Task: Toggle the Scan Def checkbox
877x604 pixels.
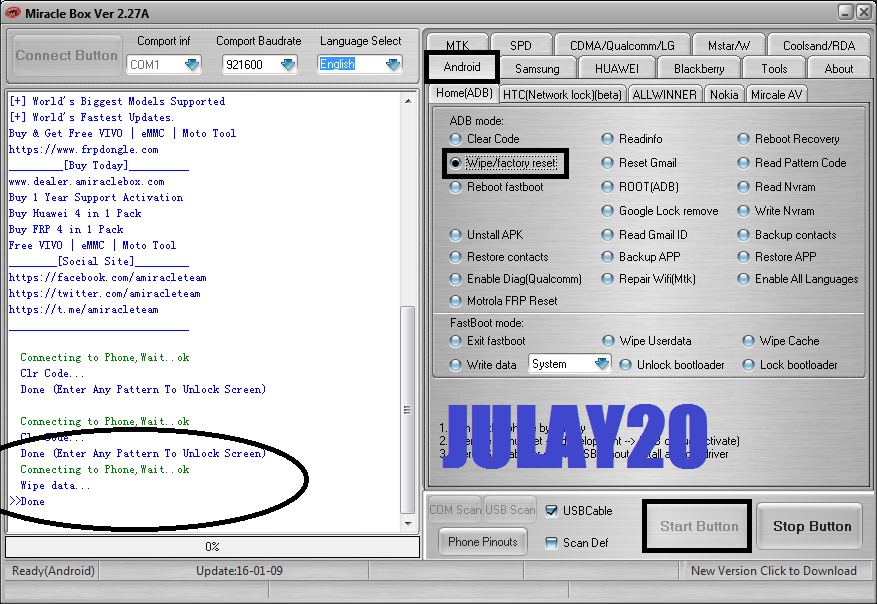Action: click(x=551, y=542)
